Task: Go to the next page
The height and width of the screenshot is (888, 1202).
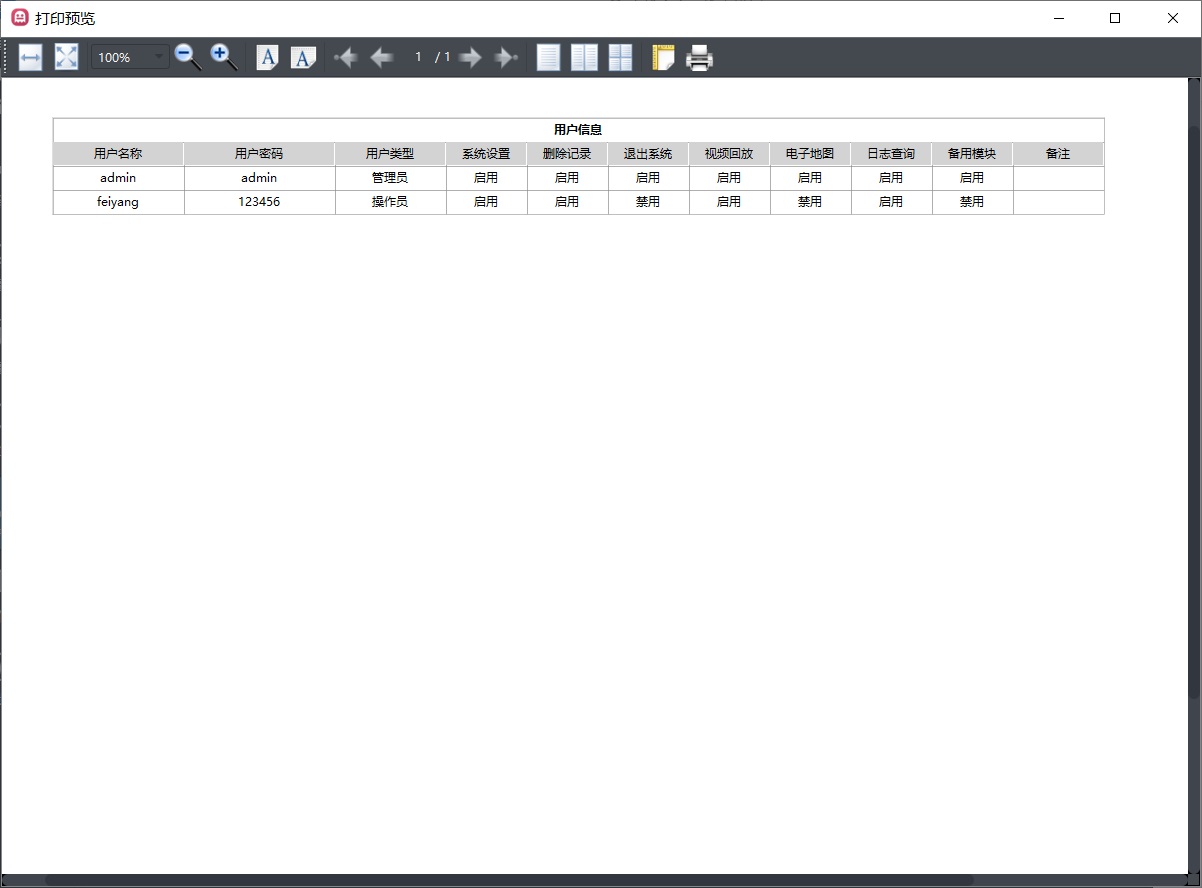Action: click(x=470, y=58)
